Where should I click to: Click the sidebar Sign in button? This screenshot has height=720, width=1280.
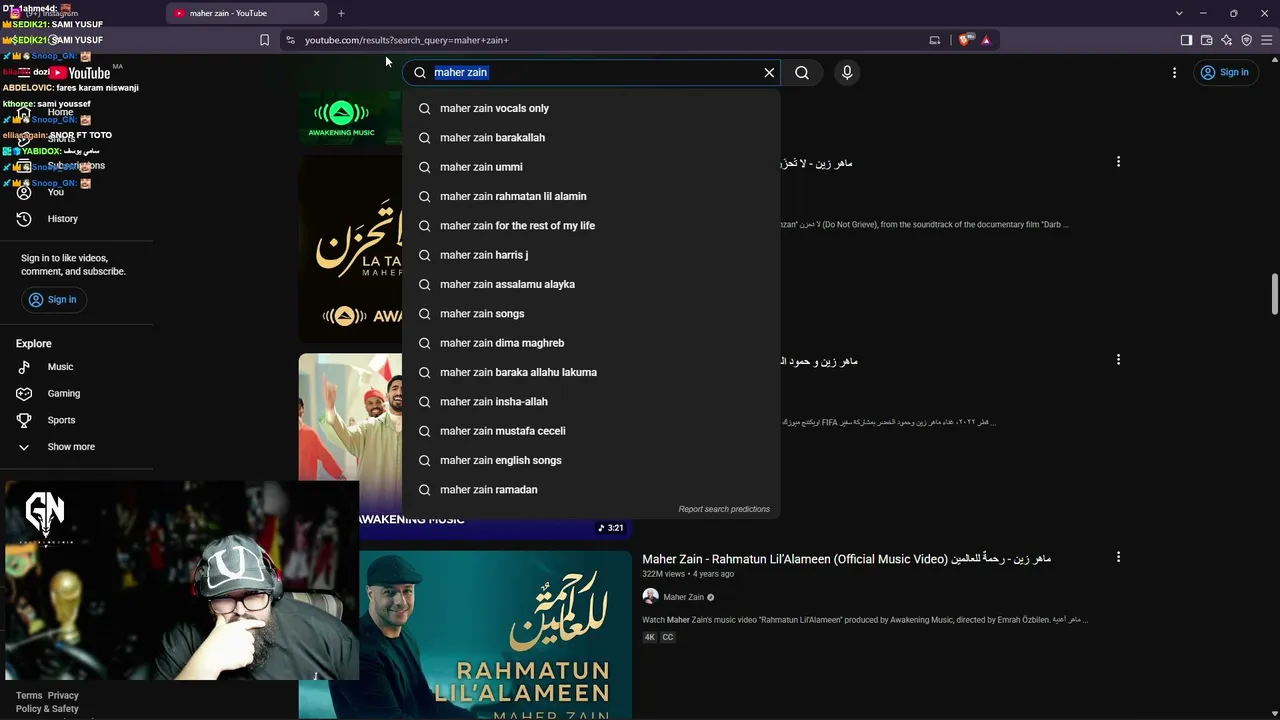[x=53, y=299]
